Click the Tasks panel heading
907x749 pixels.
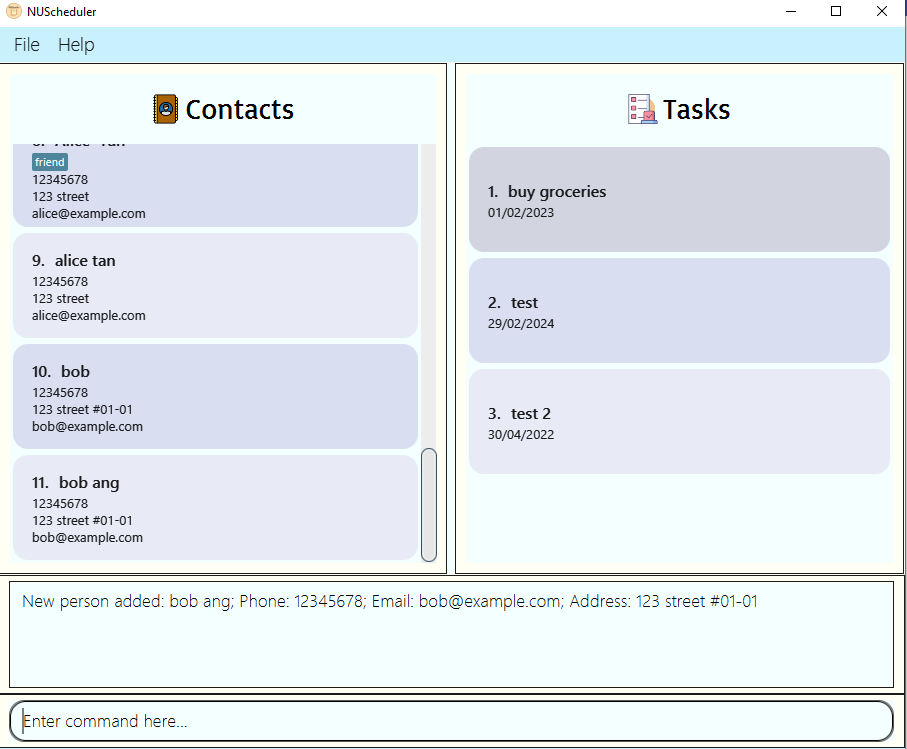[696, 109]
